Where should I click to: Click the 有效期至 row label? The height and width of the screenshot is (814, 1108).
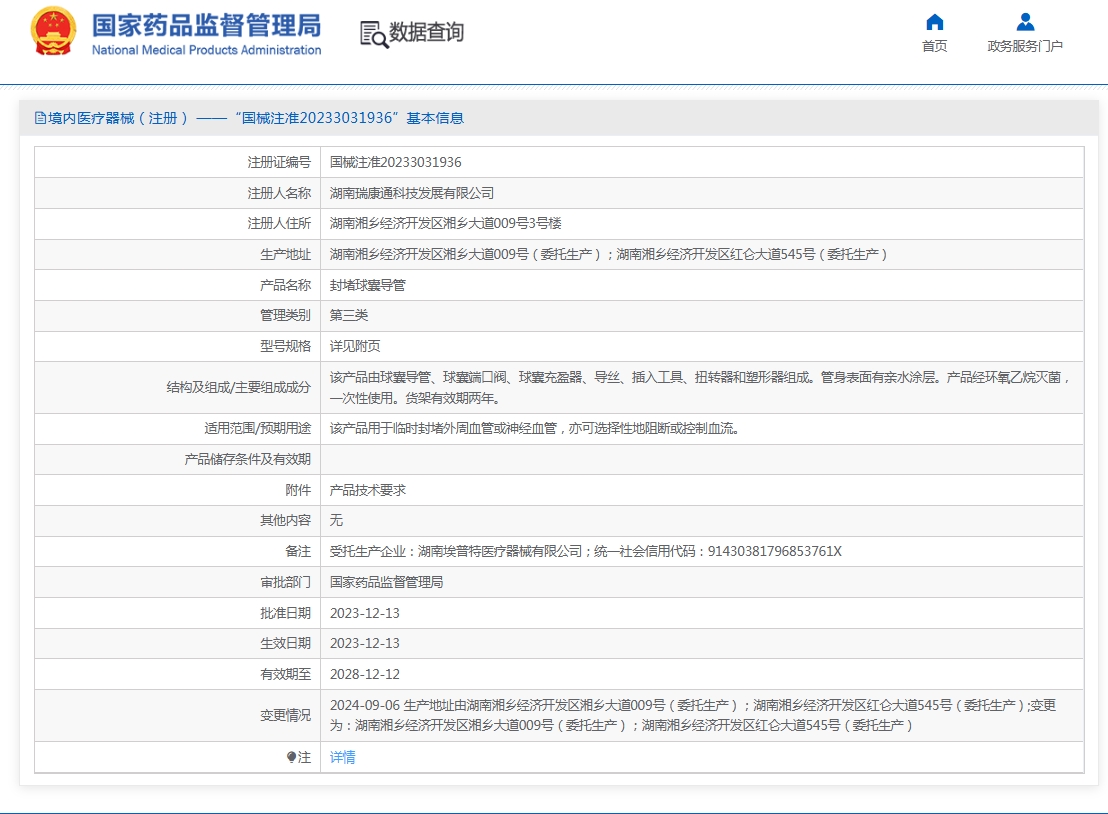pos(285,674)
